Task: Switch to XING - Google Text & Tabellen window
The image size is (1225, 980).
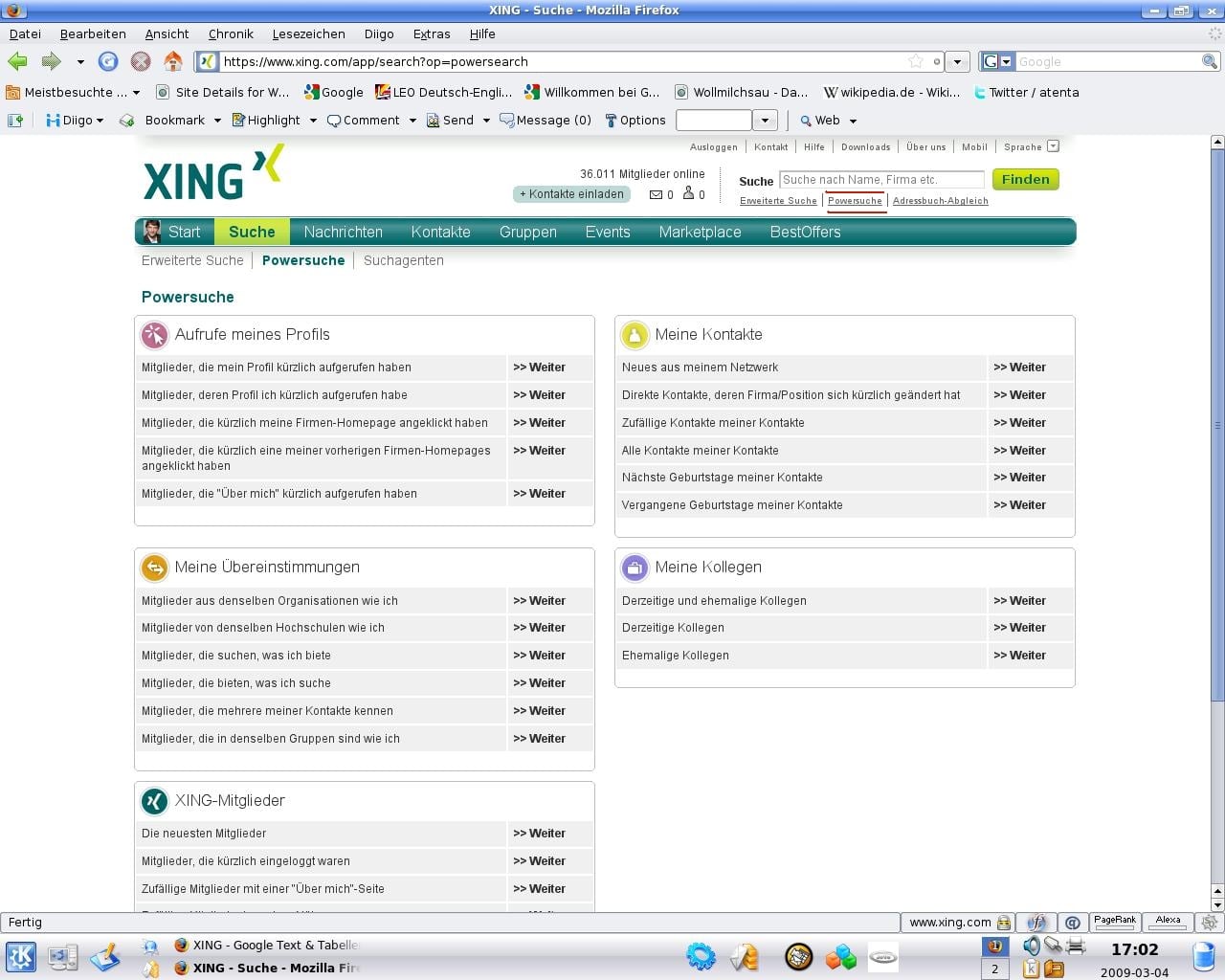Action: click(x=266, y=946)
